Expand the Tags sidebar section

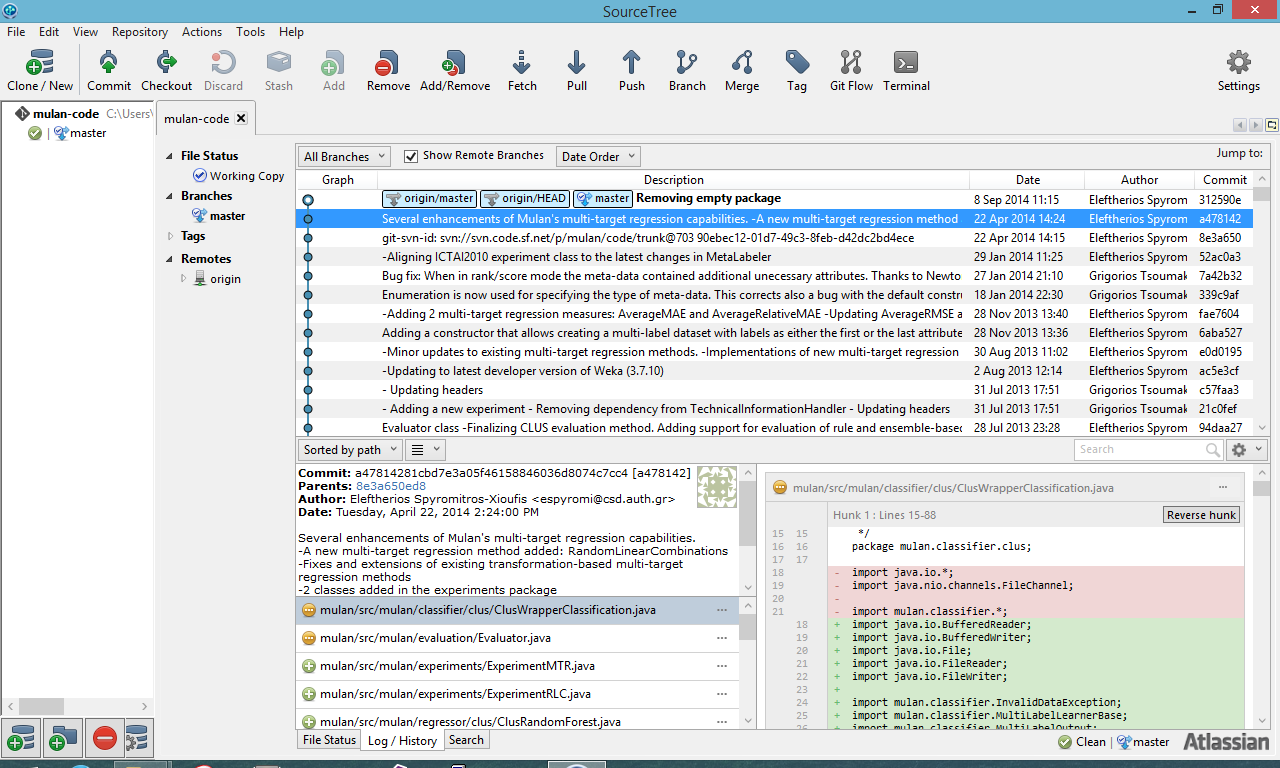(x=170, y=237)
